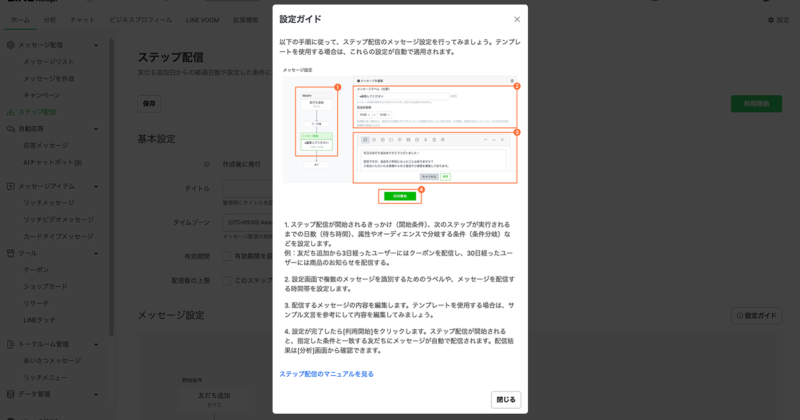Open メッセージリスト in the sidebar
800x420 pixels.
[48, 62]
